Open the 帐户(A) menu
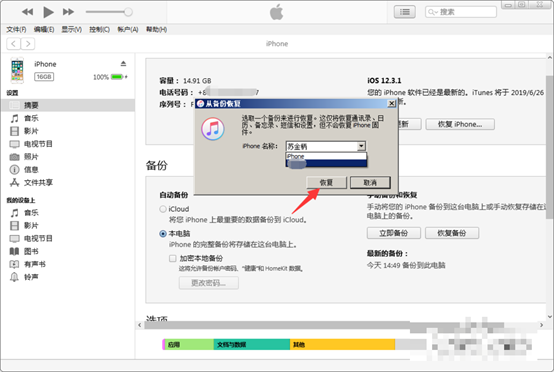The image size is (554, 372). pyautogui.click(x=128, y=30)
